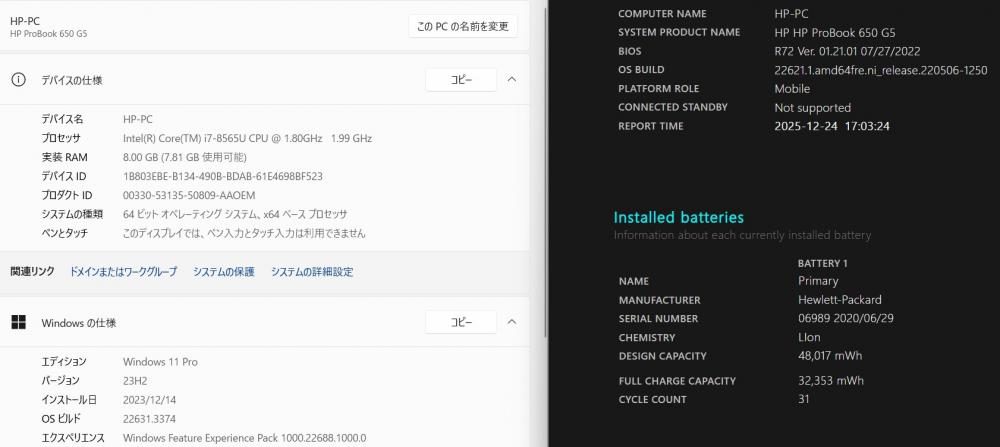Viewport: 1000px width, 447px height.
Task: Select the install date 2023/12/14
Action: [149, 400]
